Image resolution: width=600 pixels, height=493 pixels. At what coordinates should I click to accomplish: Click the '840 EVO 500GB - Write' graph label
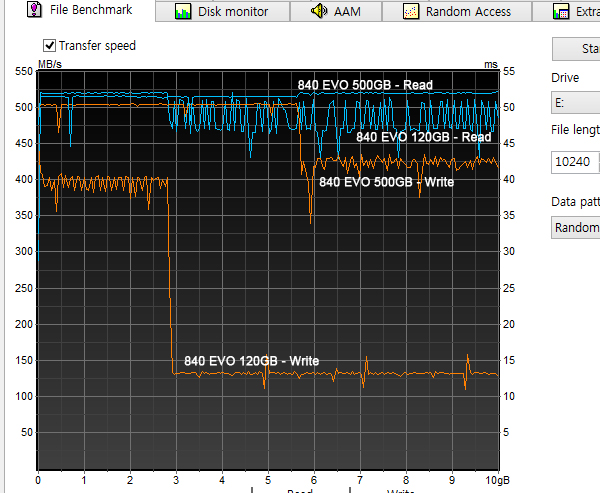(386, 182)
